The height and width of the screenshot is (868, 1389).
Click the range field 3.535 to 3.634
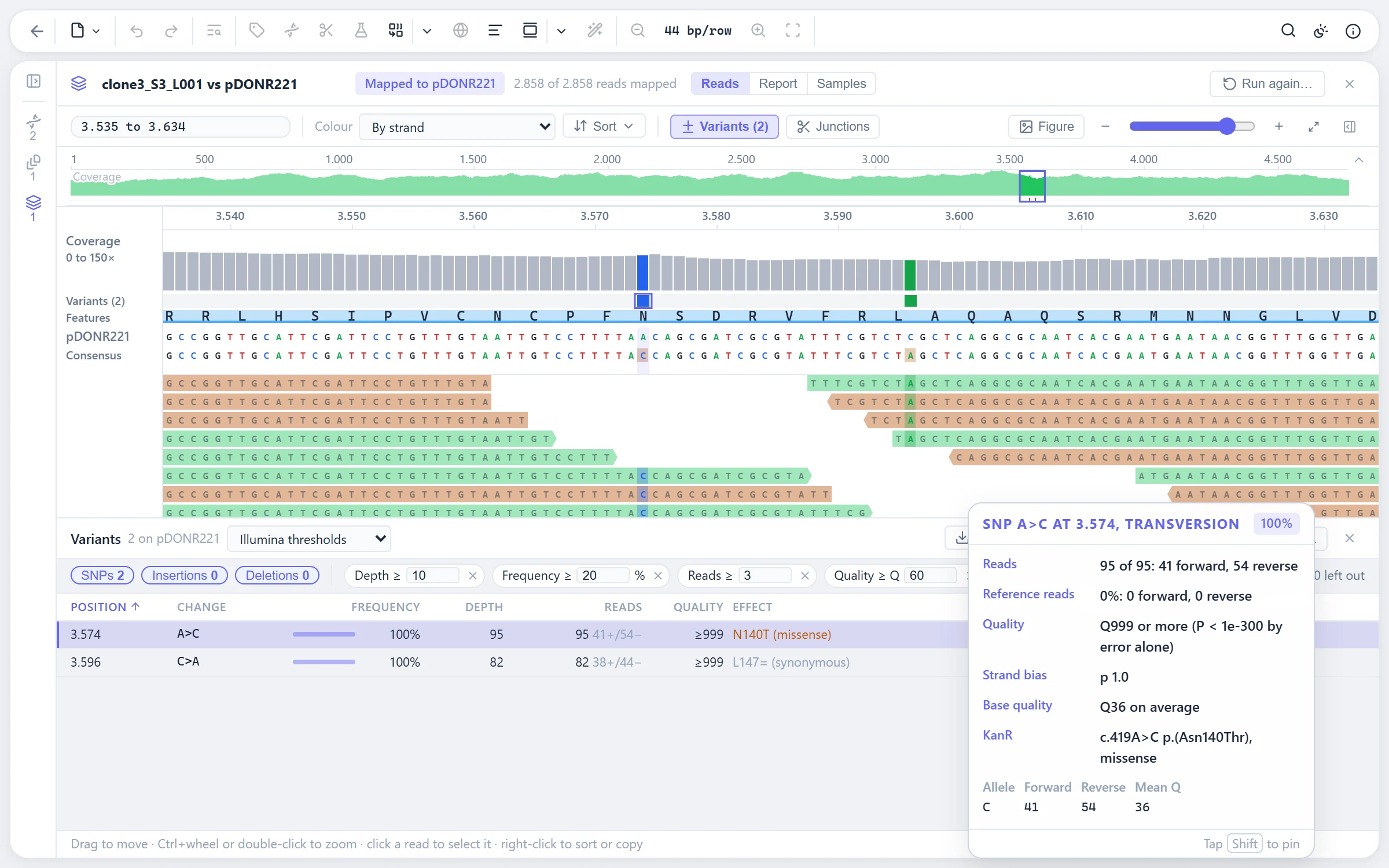pos(180,127)
